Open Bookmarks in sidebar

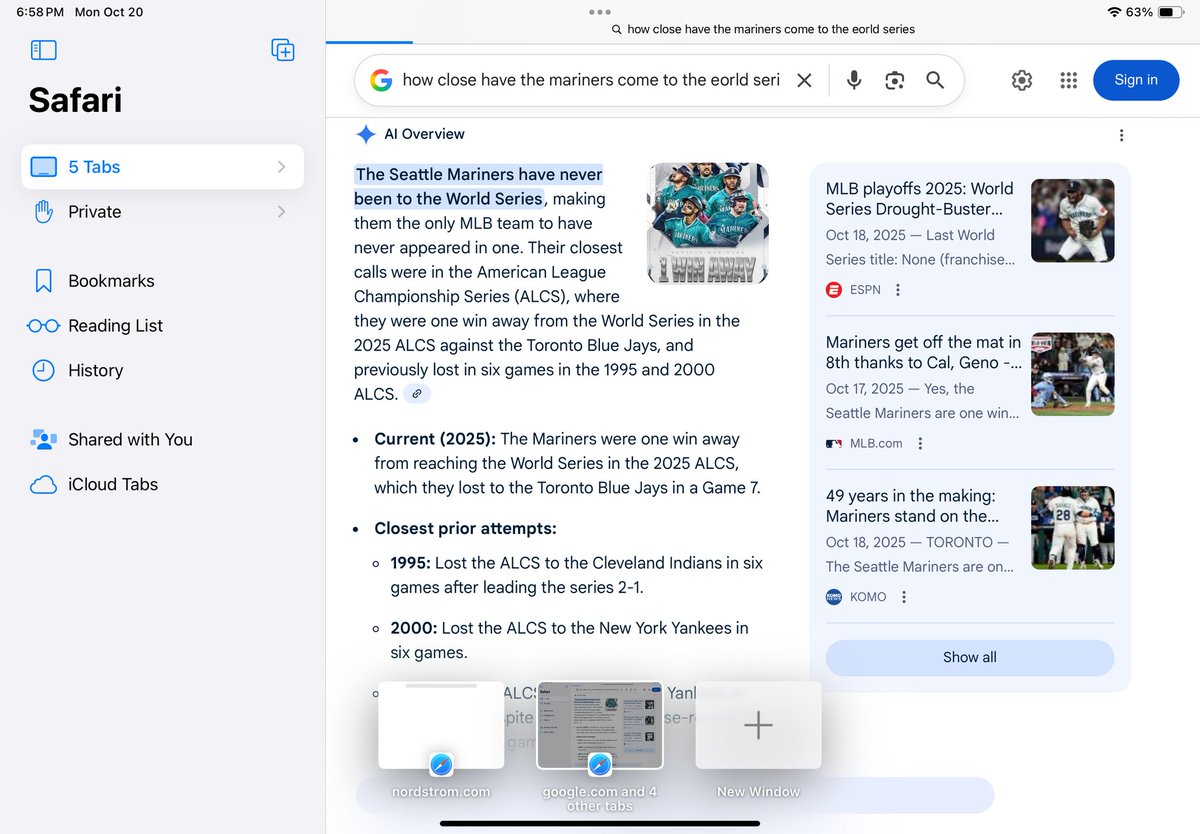pos(111,281)
